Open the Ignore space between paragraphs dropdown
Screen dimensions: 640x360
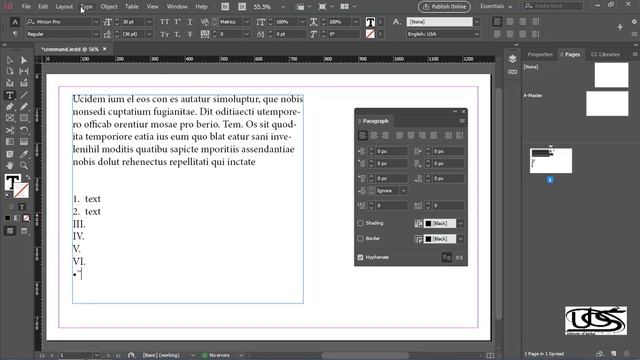point(403,191)
